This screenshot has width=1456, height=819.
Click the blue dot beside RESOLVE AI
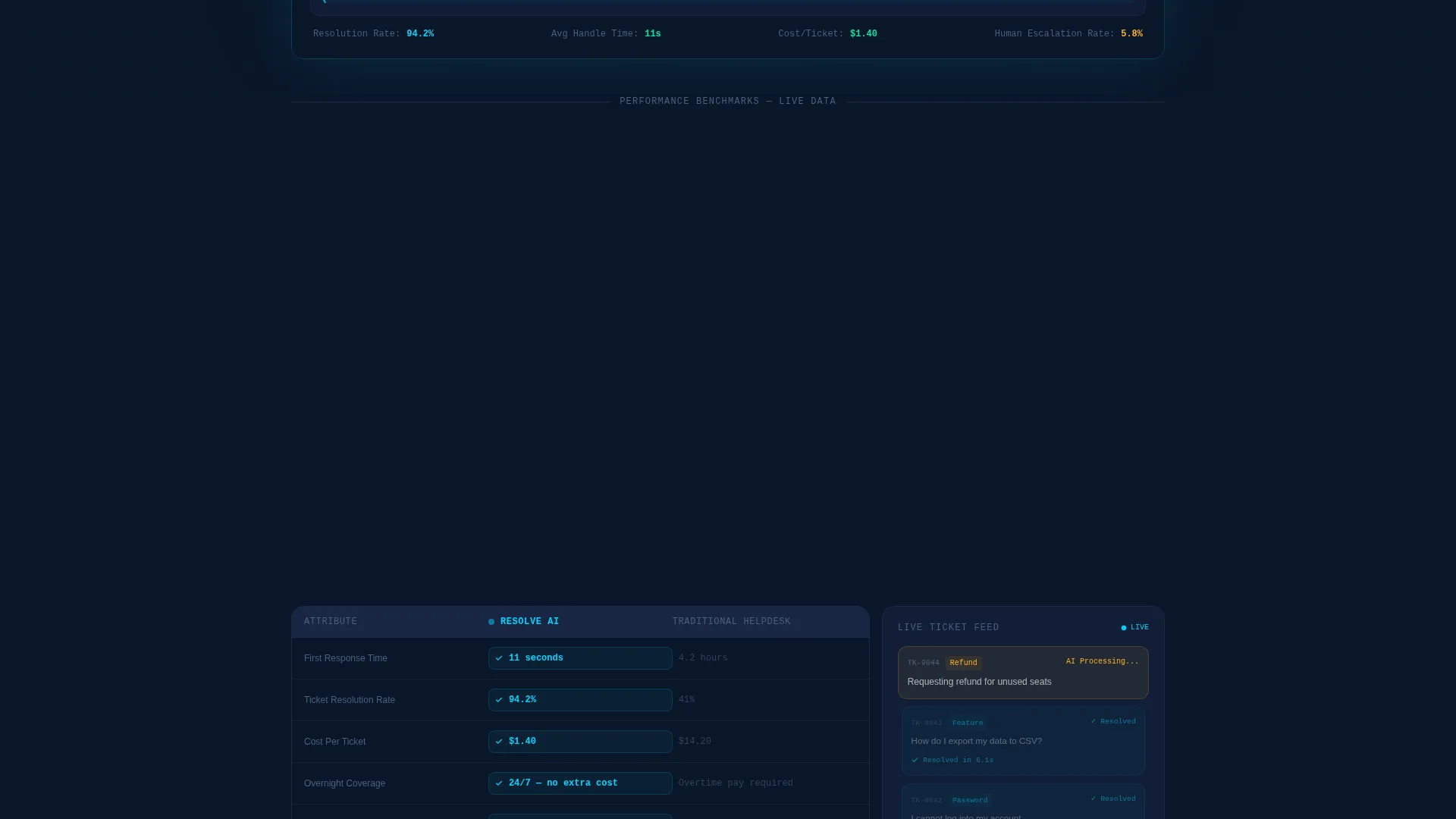[491, 622]
